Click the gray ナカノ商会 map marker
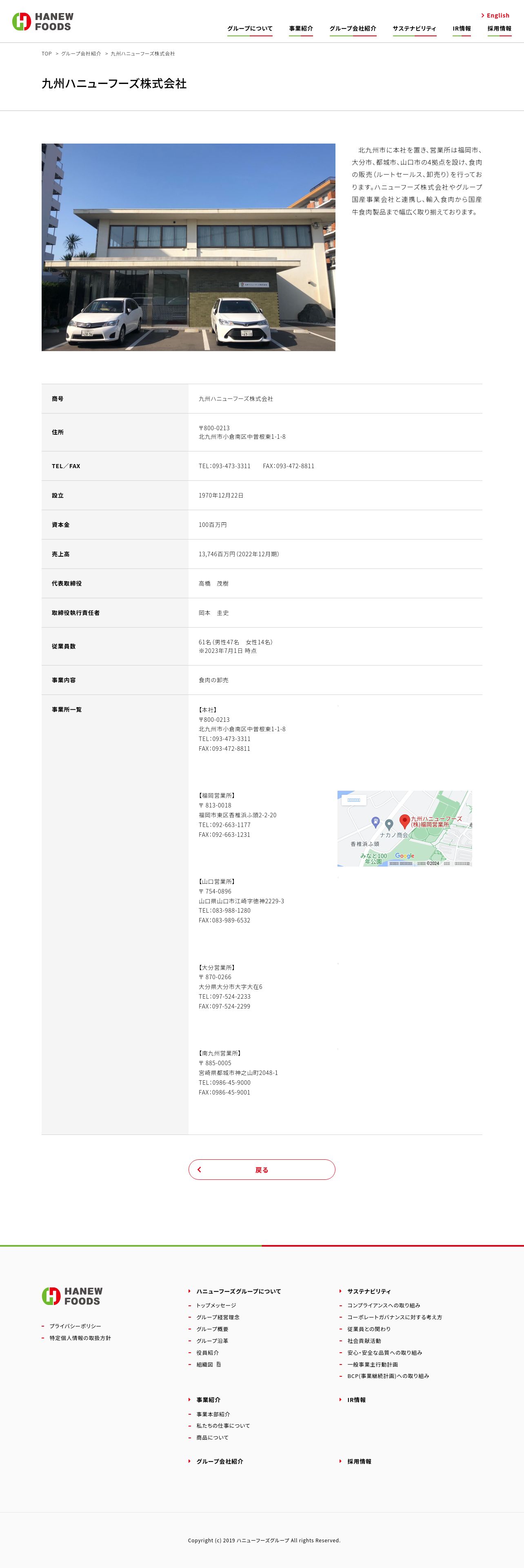Image resolution: width=524 pixels, height=1568 pixels. pyautogui.click(x=389, y=826)
